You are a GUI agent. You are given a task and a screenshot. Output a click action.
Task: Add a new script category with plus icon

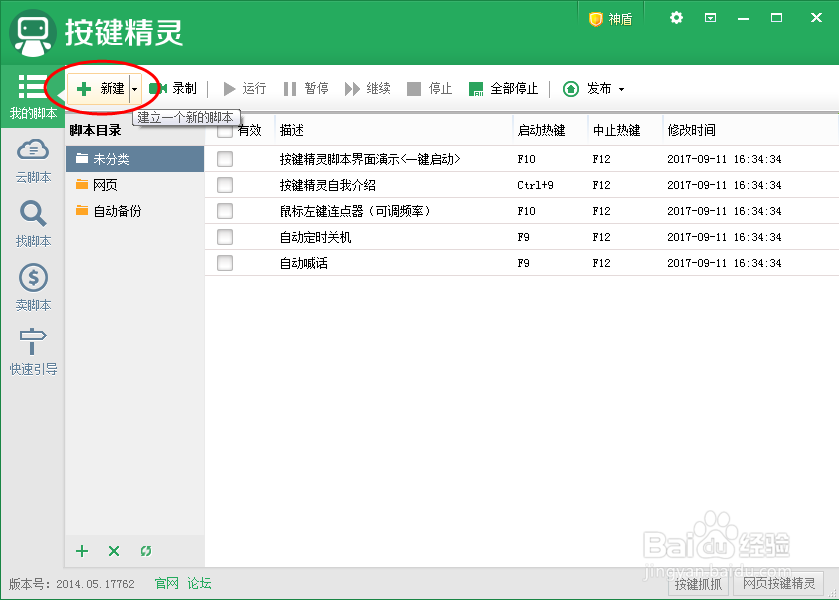point(82,551)
